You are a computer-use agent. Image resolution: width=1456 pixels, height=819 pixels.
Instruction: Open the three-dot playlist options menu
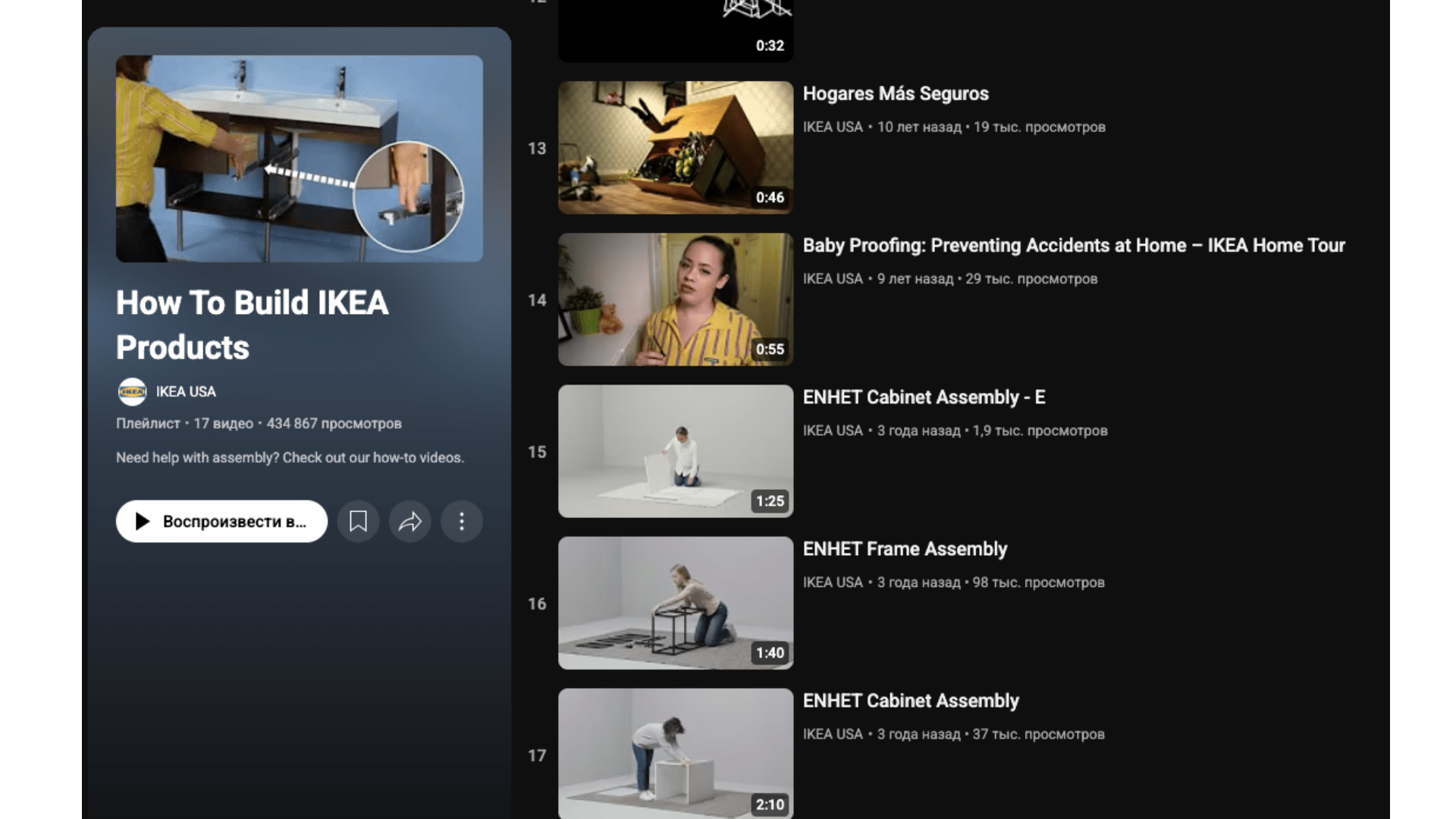coord(461,521)
